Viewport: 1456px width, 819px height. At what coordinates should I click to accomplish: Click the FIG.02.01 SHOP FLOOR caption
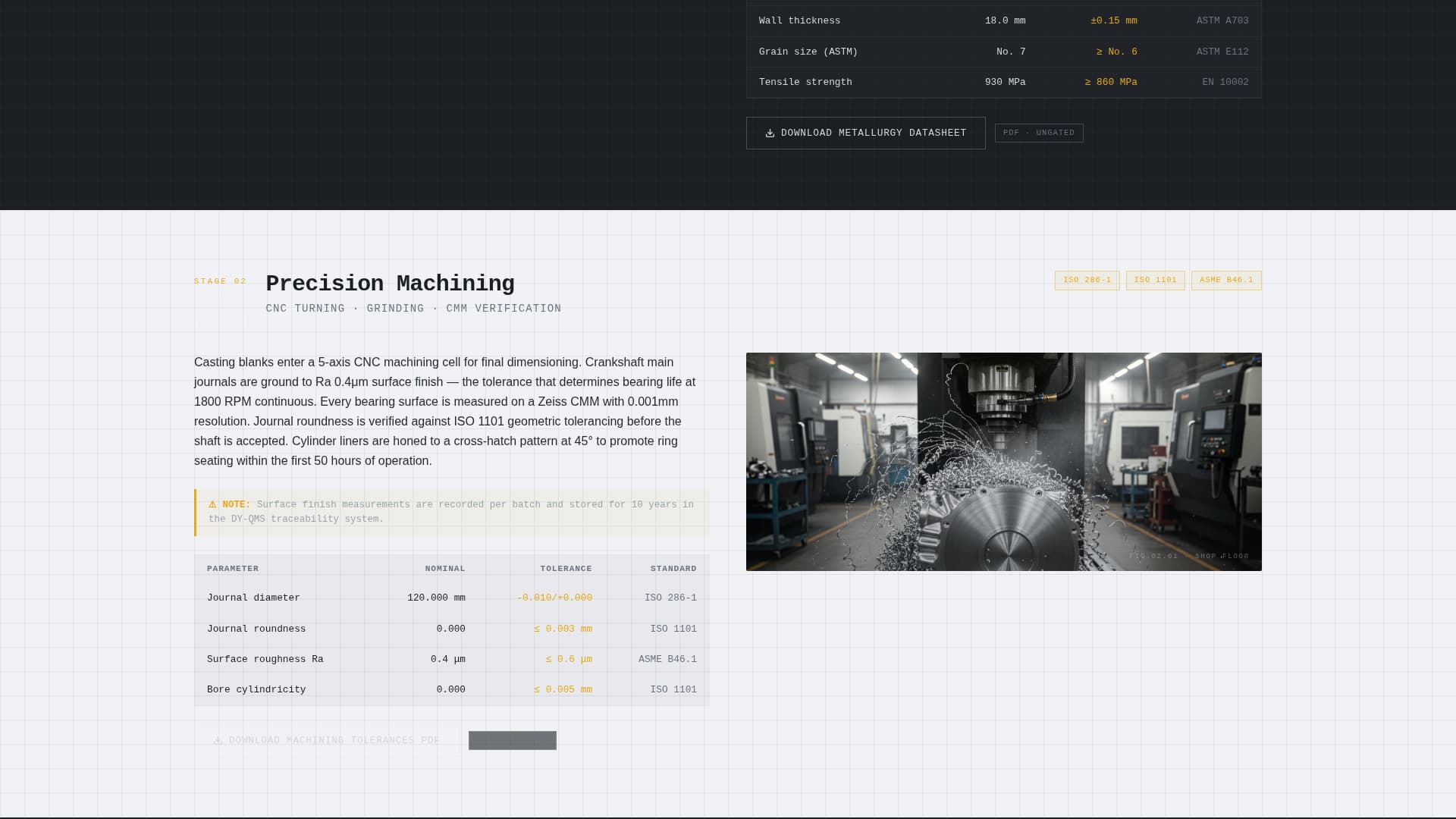point(1189,556)
